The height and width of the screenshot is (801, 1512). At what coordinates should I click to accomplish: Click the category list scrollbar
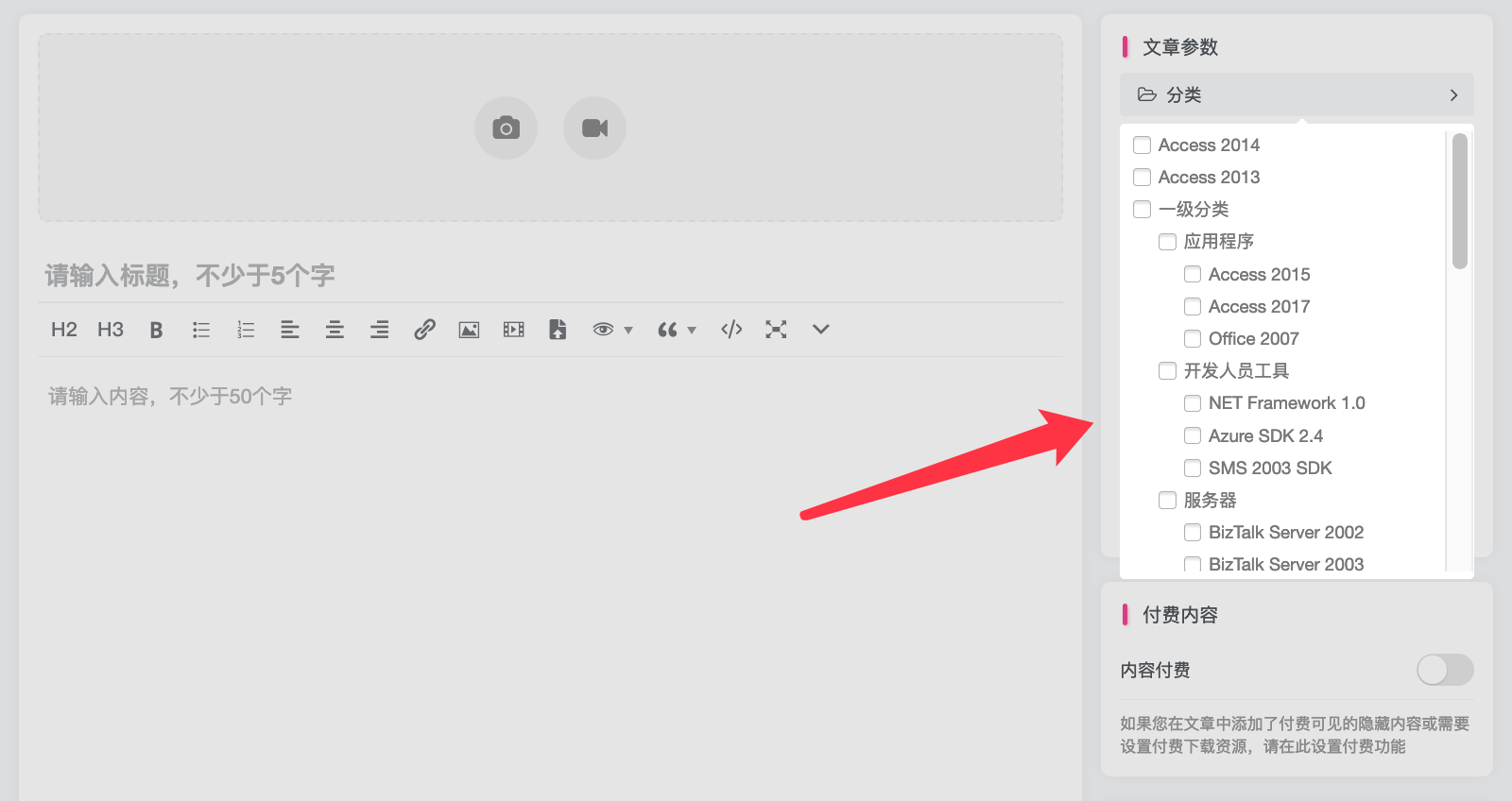[1459, 201]
